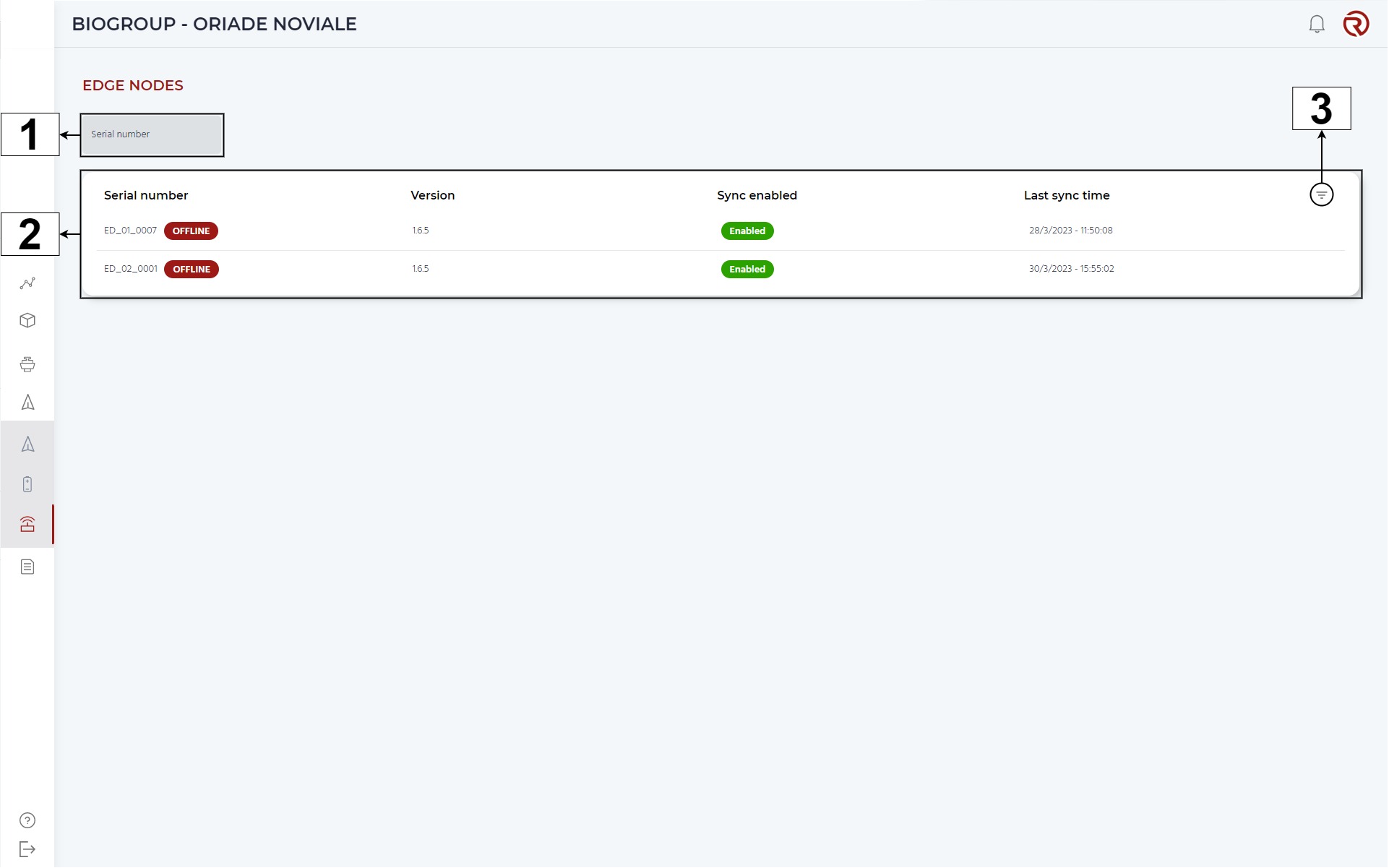Select the upper navigation arrow sidebar icon
Screen dimensions: 1389x868
pyautogui.click(x=27, y=403)
